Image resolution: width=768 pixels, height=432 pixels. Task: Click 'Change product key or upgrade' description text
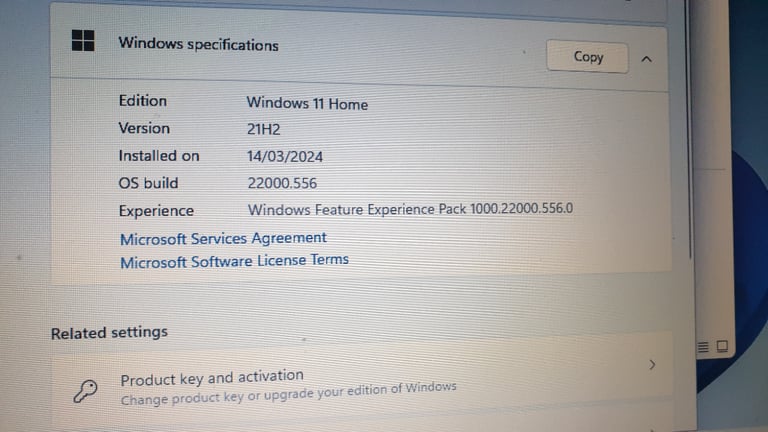288,394
